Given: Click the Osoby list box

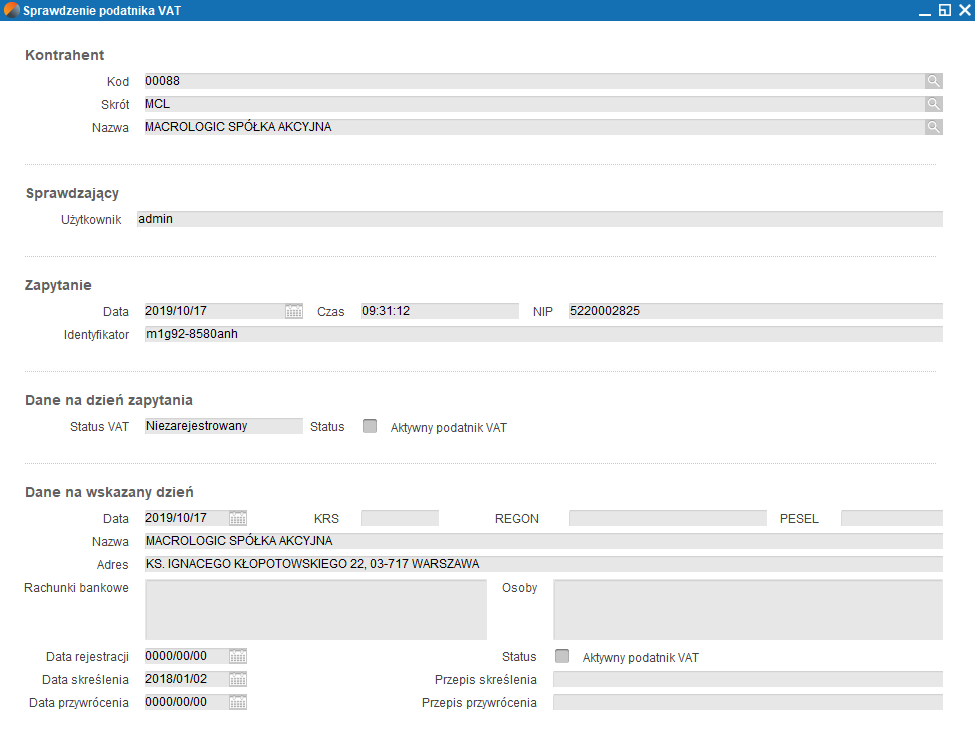Looking at the screenshot, I should (x=747, y=609).
